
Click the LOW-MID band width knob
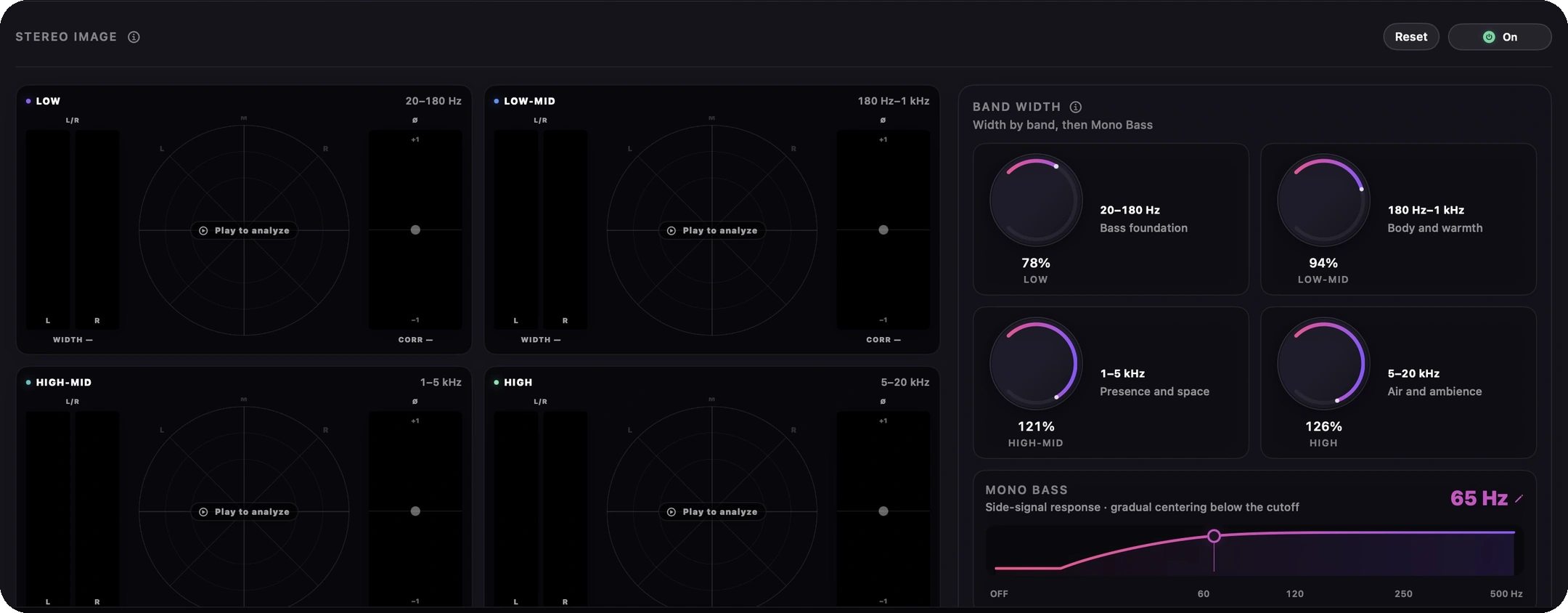click(x=1323, y=200)
